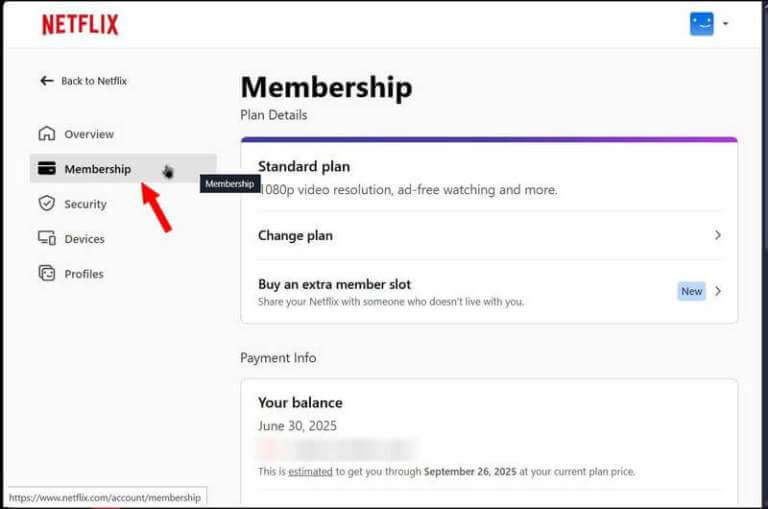Open the Change plan row
The width and height of the screenshot is (768, 509).
click(489, 236)
